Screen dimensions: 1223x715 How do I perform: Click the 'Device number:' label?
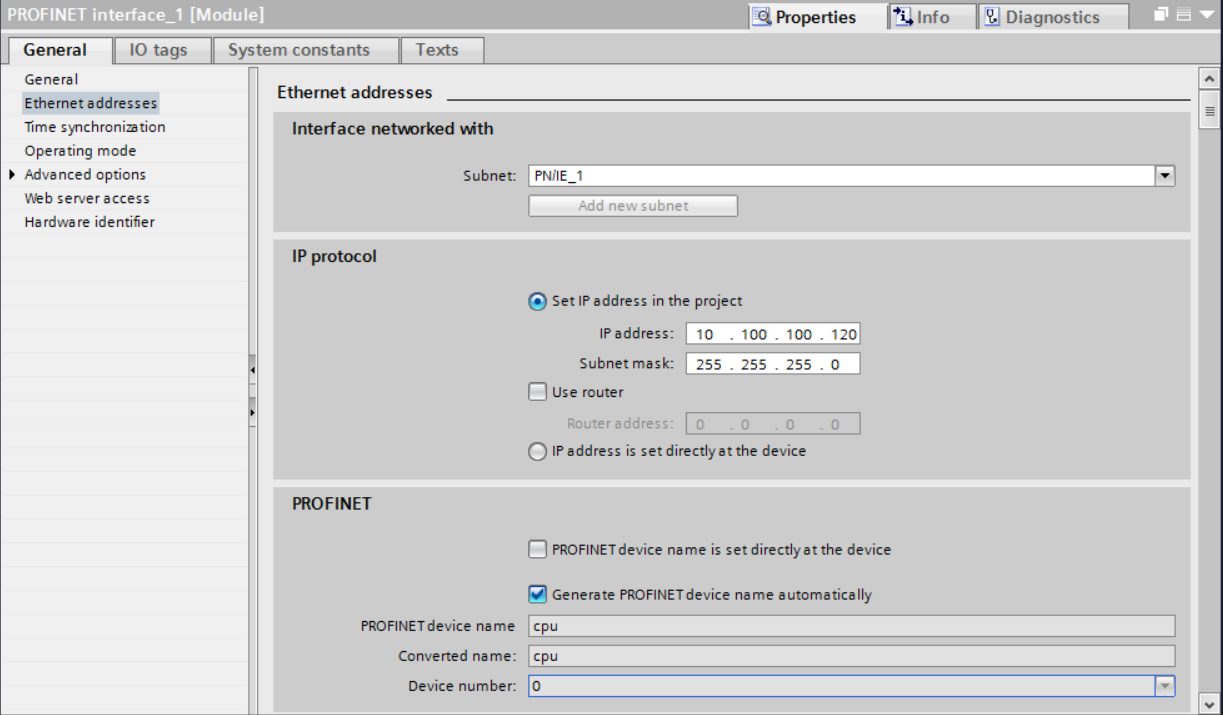(x=462, y=686)
